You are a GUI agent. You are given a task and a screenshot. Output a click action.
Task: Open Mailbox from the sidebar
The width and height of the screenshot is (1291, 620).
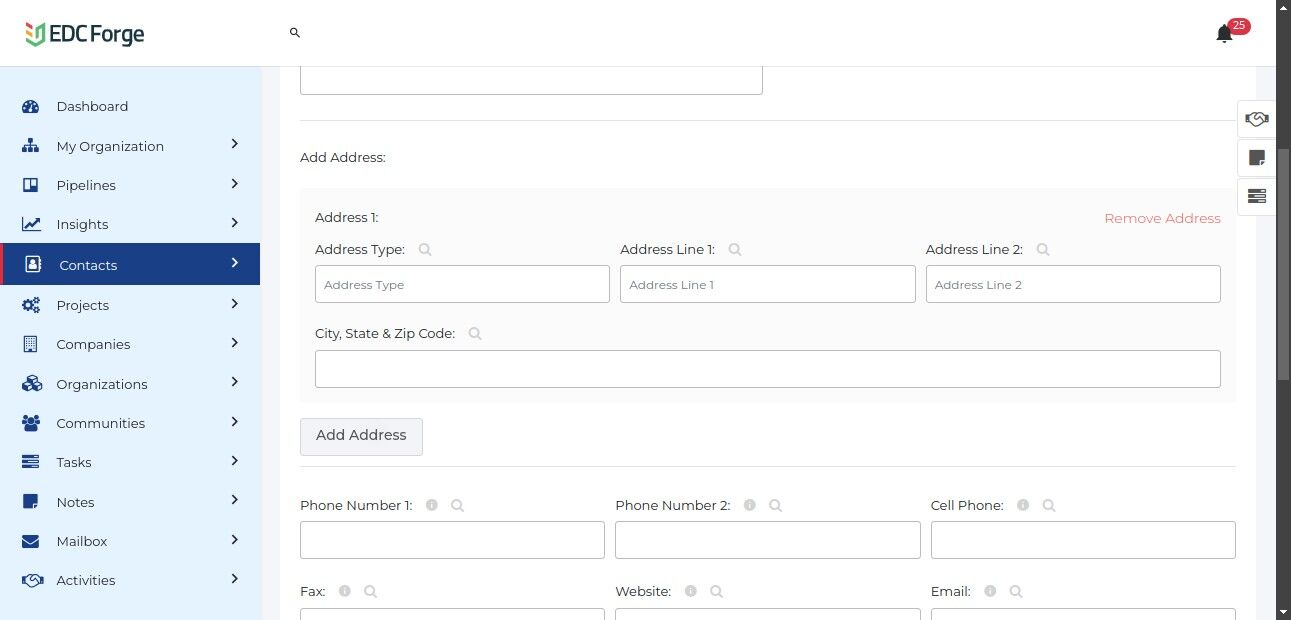point(82,541)
